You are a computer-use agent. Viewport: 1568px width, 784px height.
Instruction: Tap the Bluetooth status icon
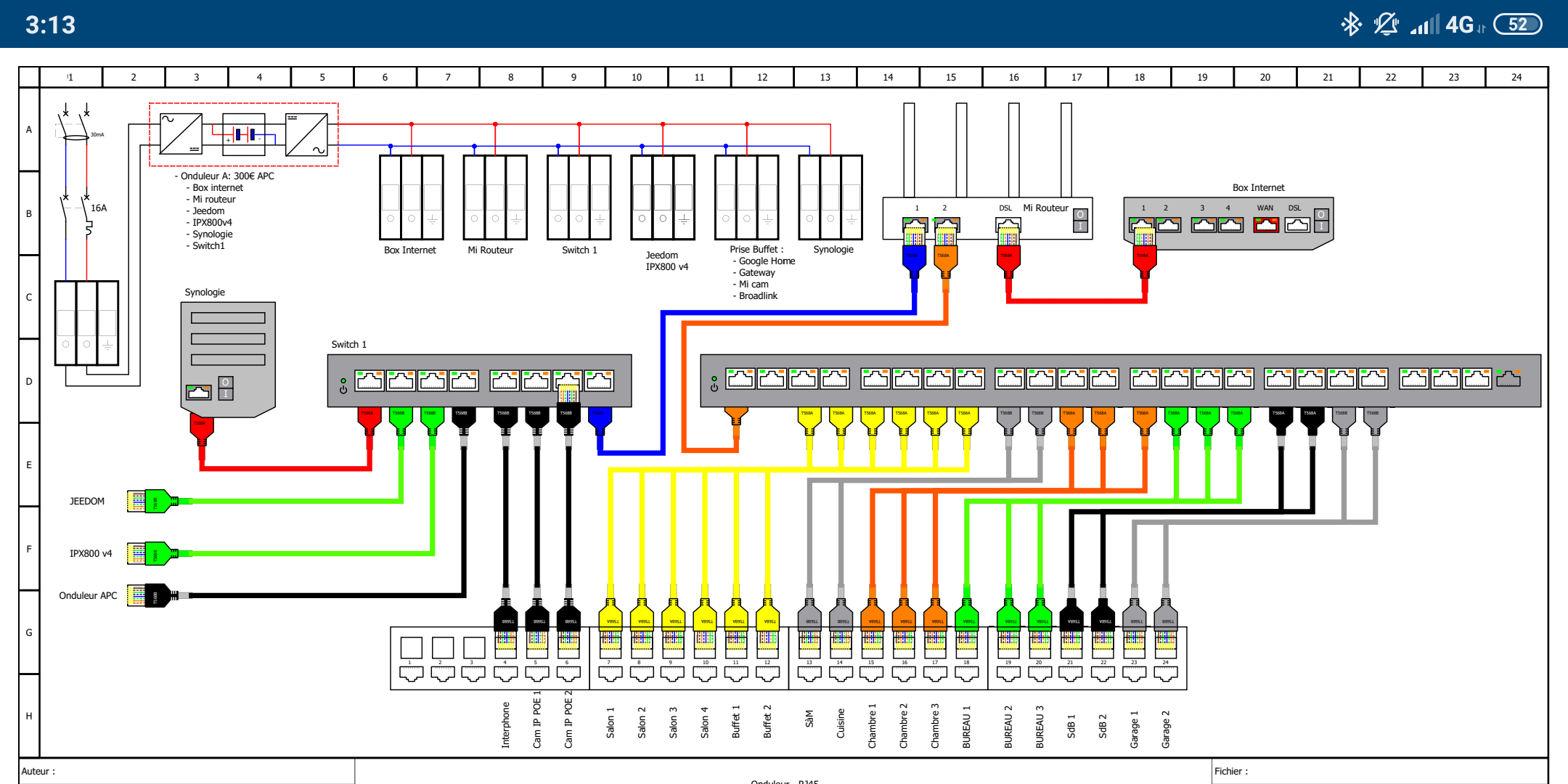pyautogui.click(x=1350, y=25)
